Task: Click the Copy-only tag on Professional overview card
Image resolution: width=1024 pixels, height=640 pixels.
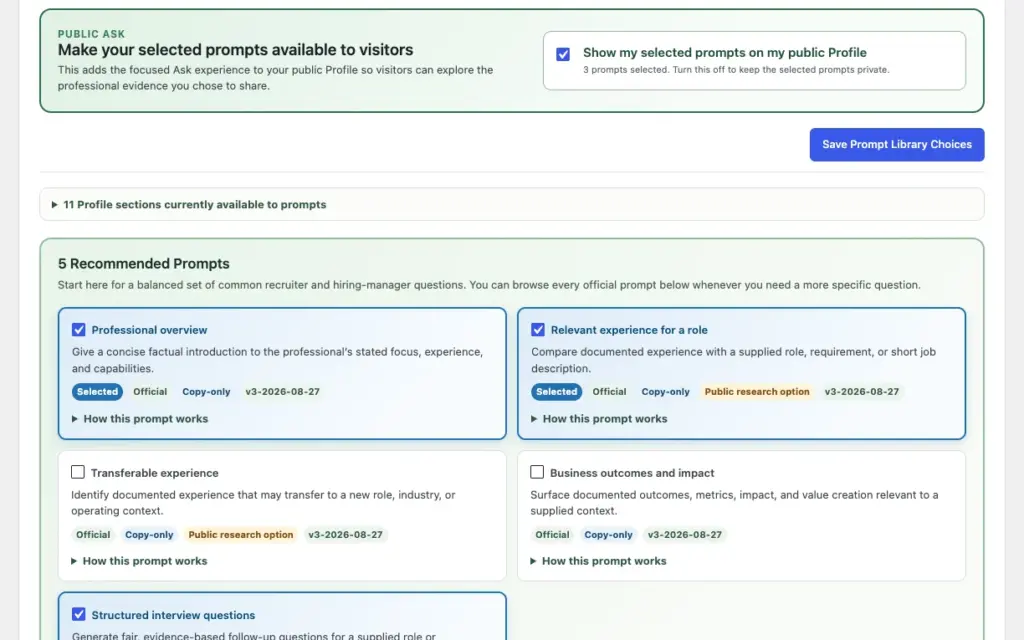Action: point(206,392)
